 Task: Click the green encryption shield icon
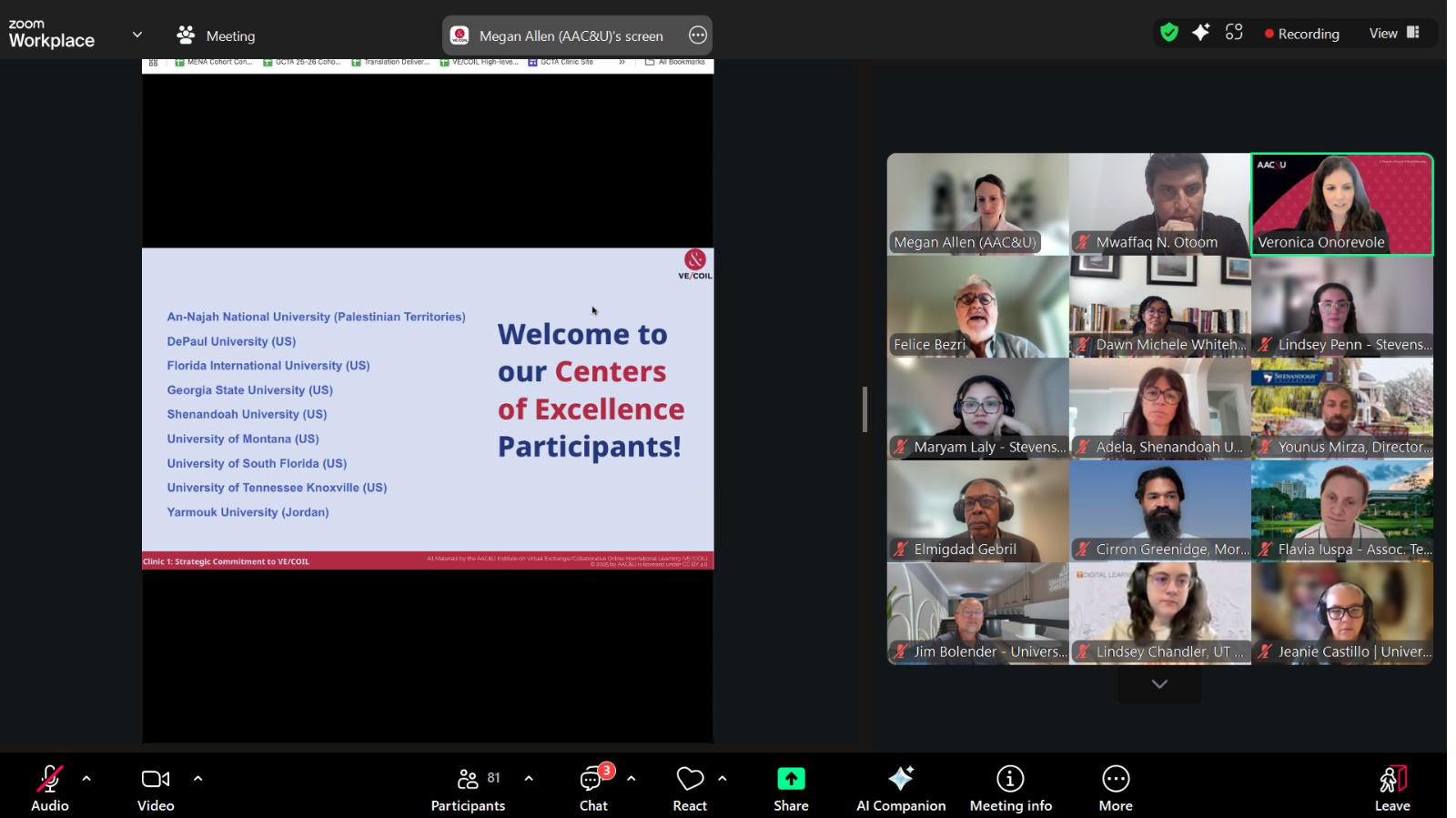coord(1168,33)
